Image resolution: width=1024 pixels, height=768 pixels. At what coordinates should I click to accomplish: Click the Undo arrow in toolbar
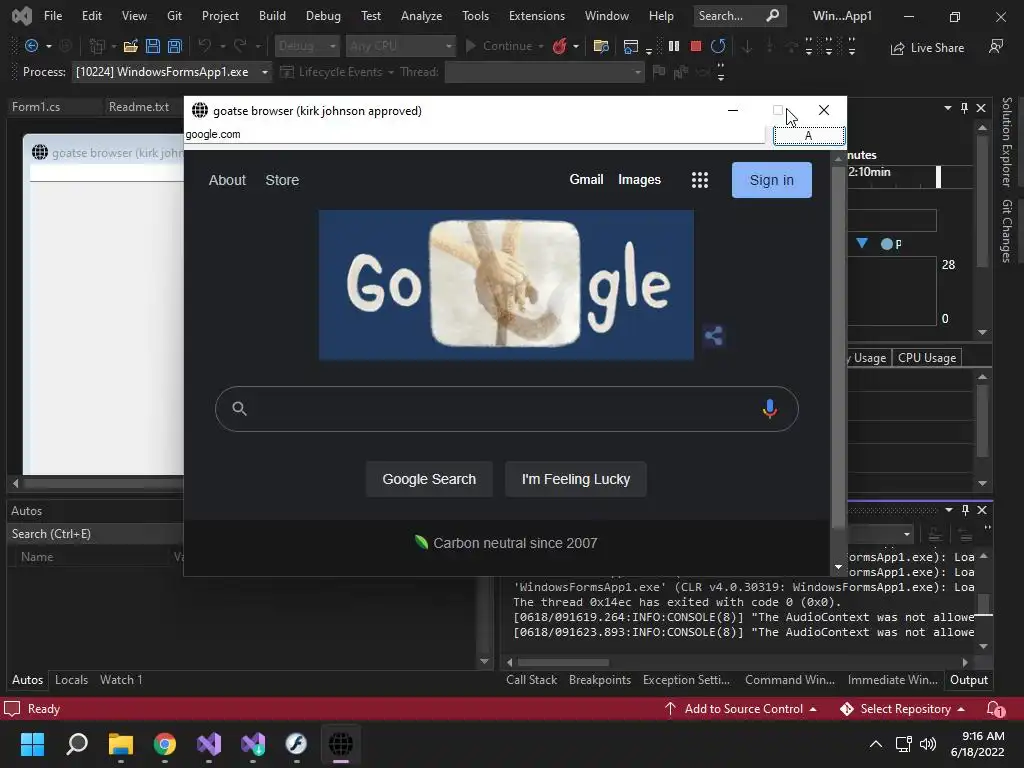point(204,46)
